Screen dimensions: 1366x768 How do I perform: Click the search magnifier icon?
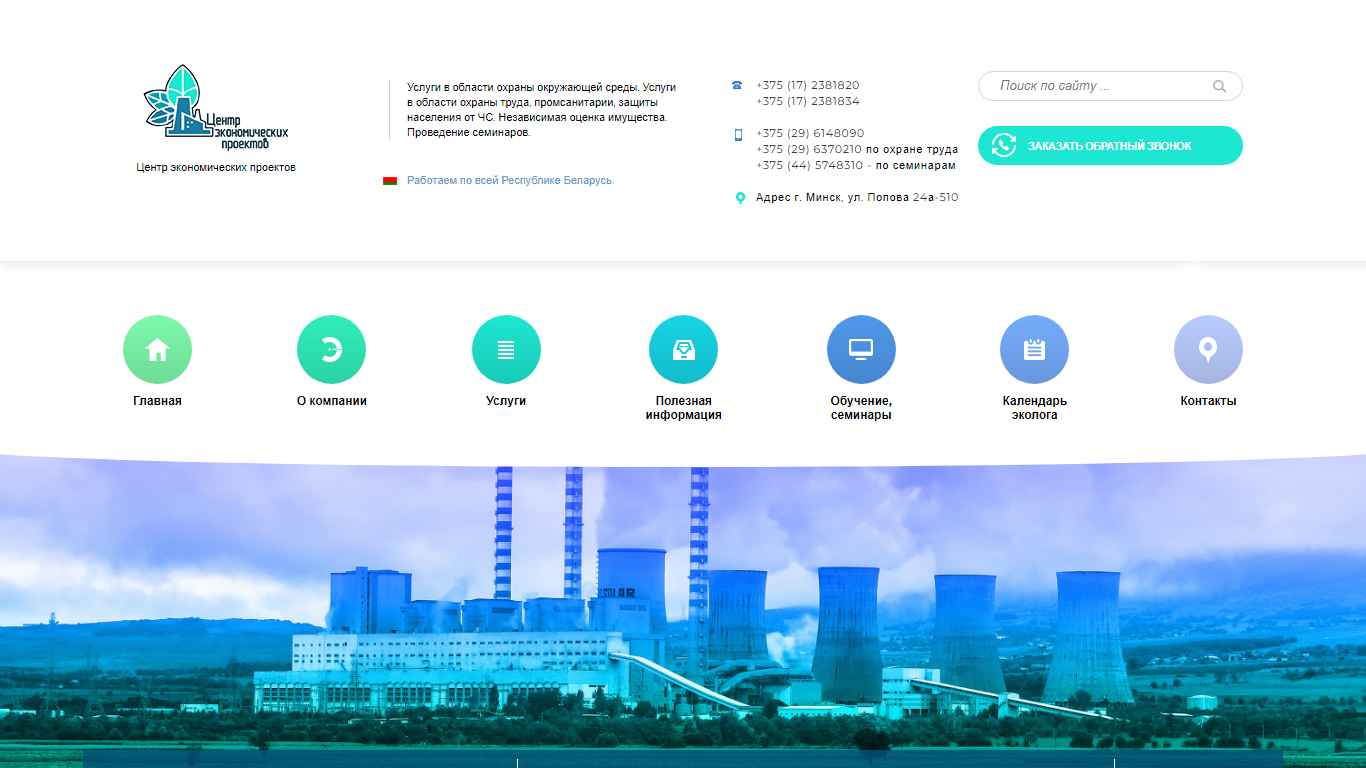[1219, 86]
